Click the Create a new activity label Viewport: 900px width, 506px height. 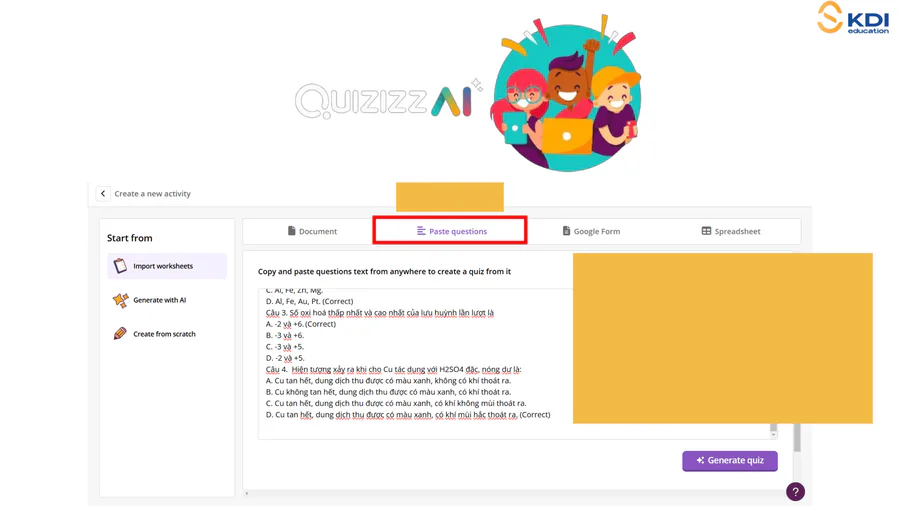click(153, 194)
